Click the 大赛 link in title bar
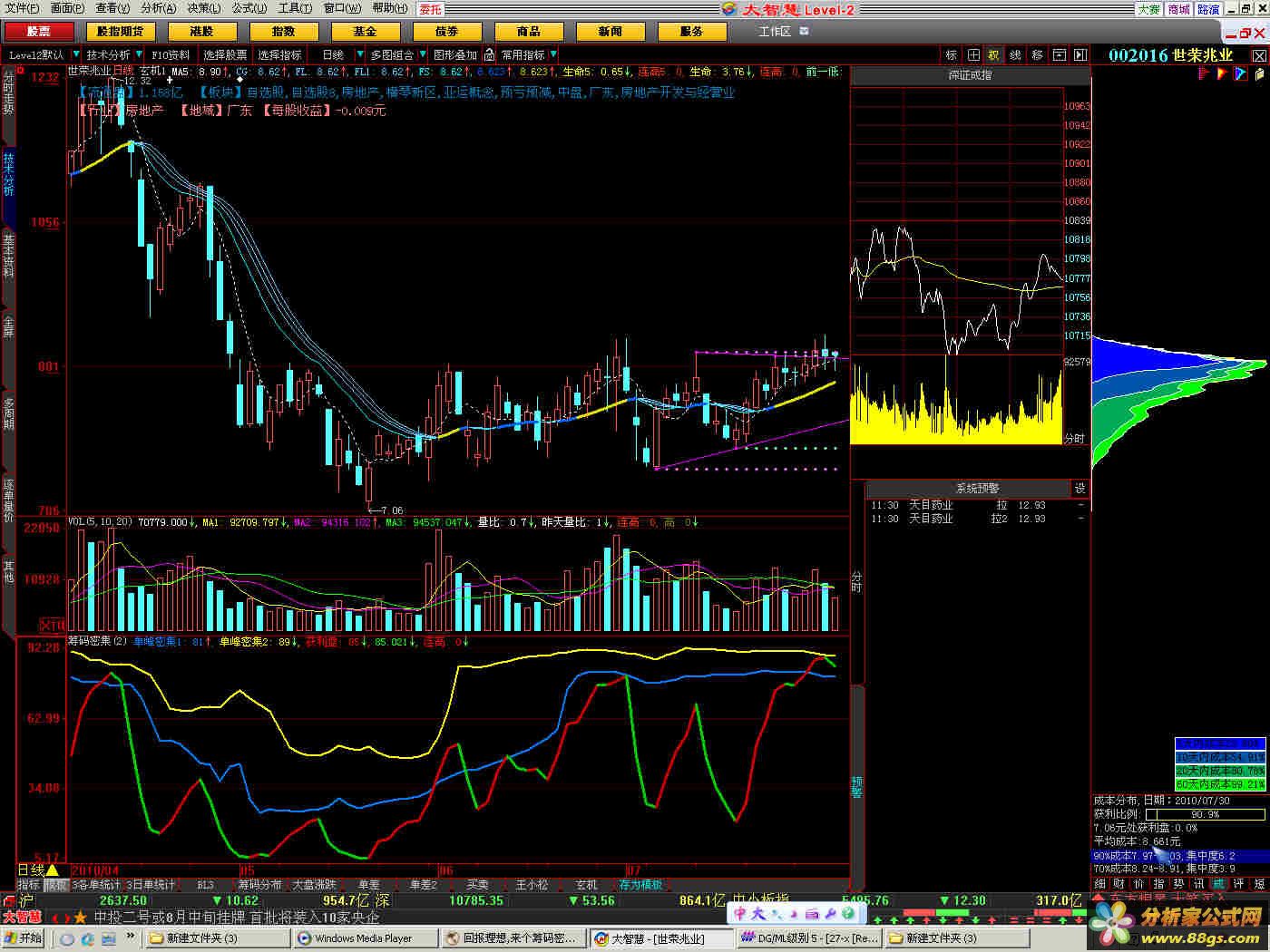This screenshot has width=1270, height=952. 1148,9
